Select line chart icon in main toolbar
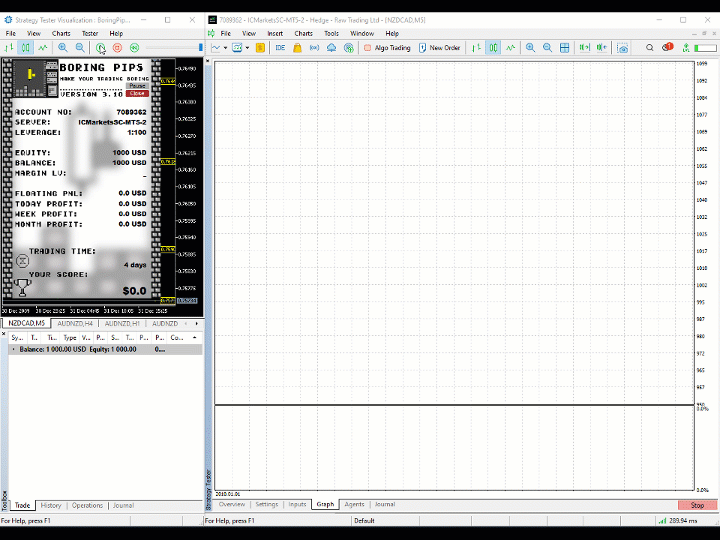The image size is (720, 540). [511, 47]
